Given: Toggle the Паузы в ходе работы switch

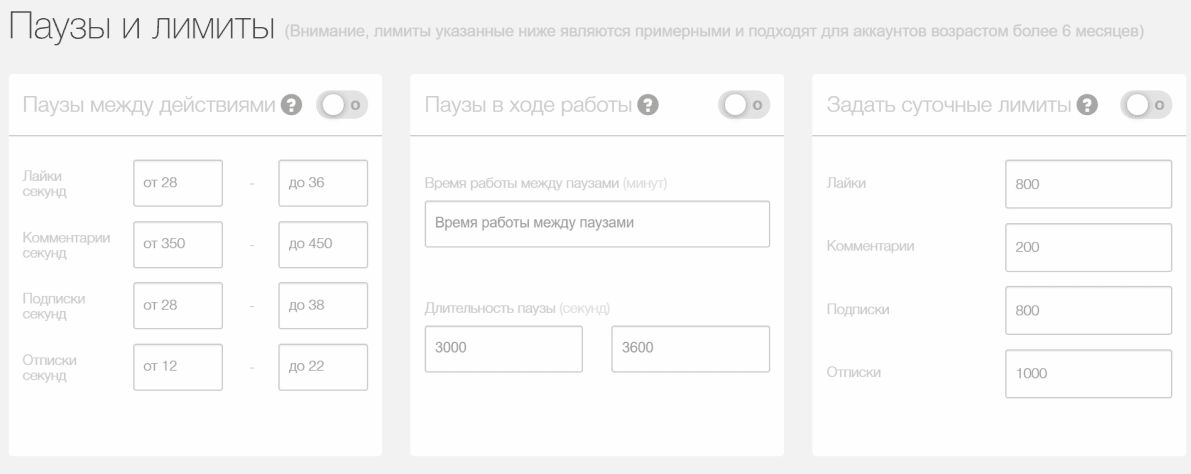Looking at the screenshot, I should [744, 105].
